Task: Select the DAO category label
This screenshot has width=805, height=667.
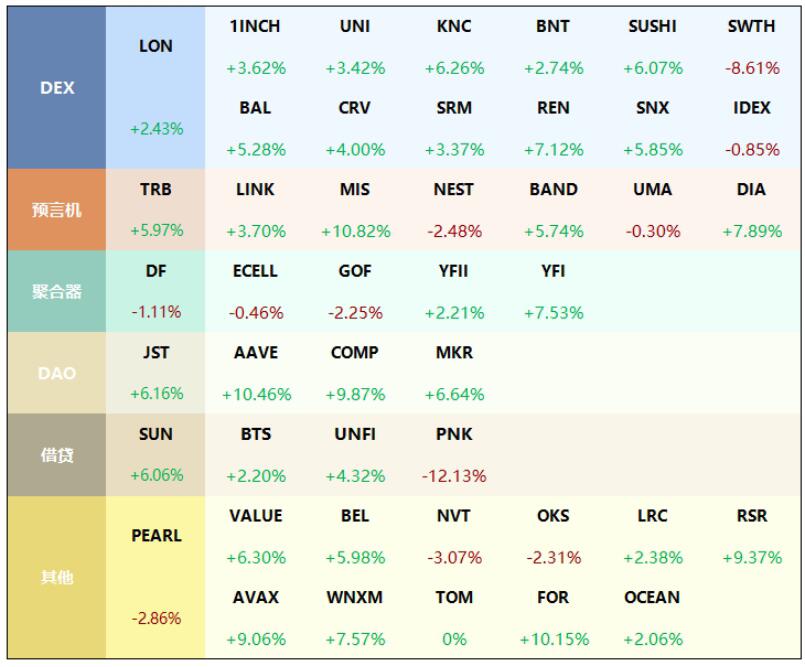Action: 56,373
